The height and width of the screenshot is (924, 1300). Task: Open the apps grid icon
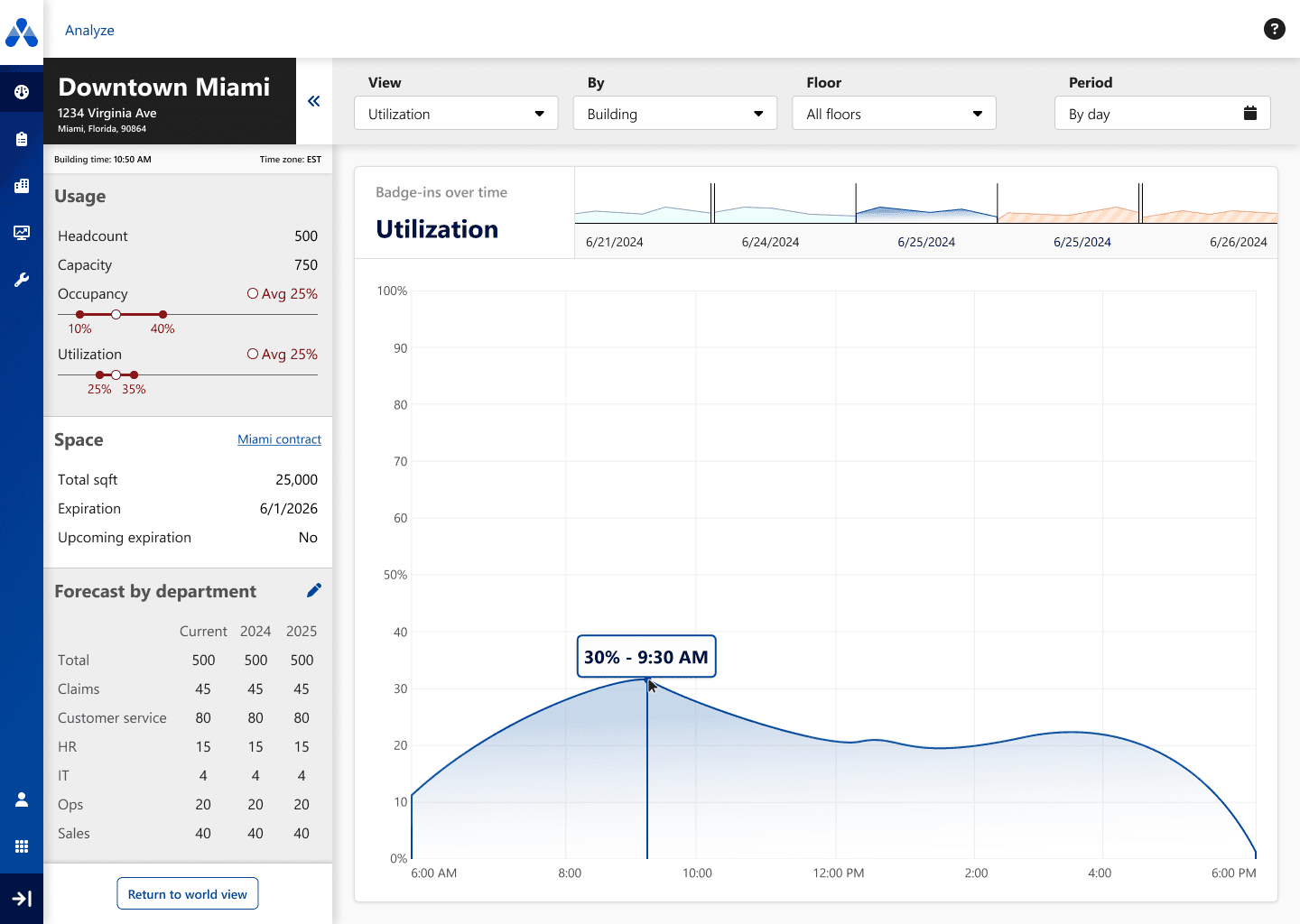(22, 846)
